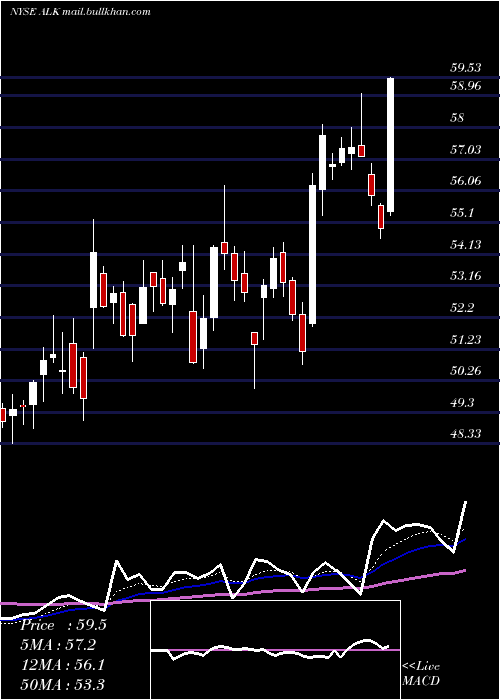
Task: Click the 52.2 price axis label
Action: (x=462, y=308)
